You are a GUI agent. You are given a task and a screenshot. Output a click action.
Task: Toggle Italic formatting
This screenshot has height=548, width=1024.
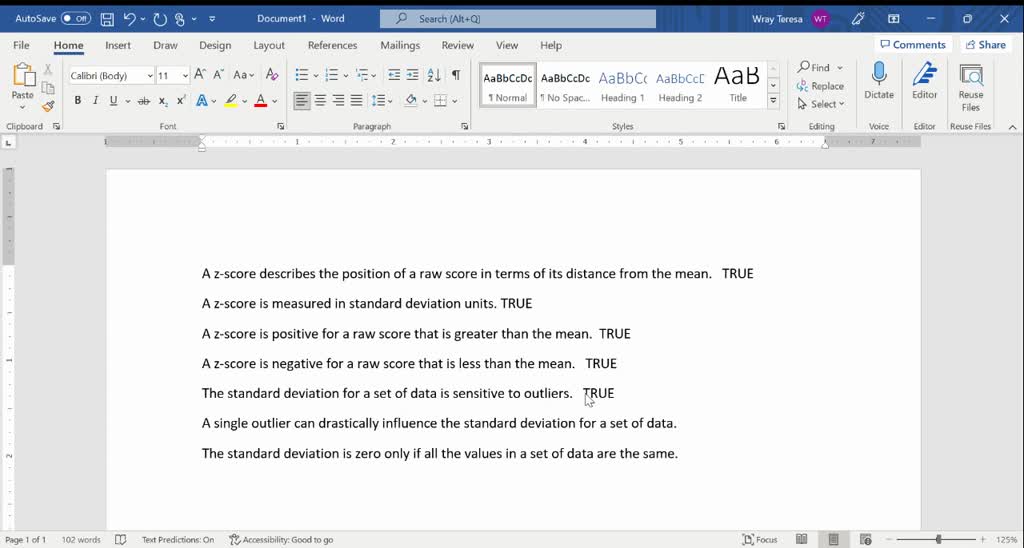[x=95, y=101]
